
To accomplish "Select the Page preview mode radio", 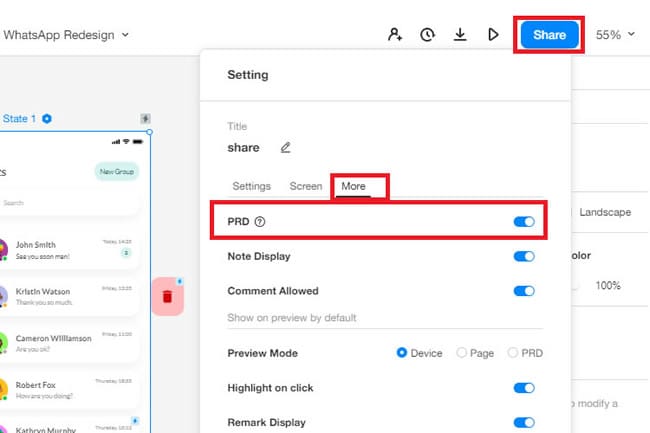I will (x=461, y=353).
